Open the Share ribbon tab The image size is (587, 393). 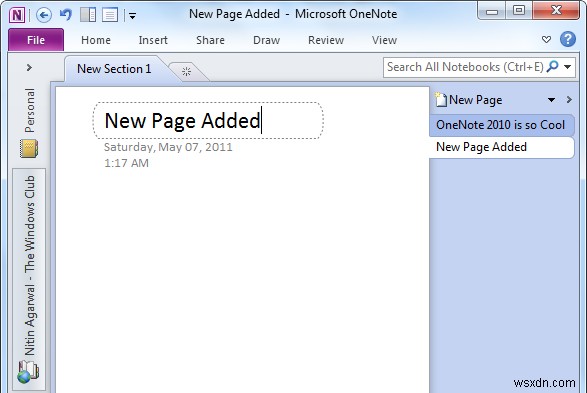click(210, 40)
